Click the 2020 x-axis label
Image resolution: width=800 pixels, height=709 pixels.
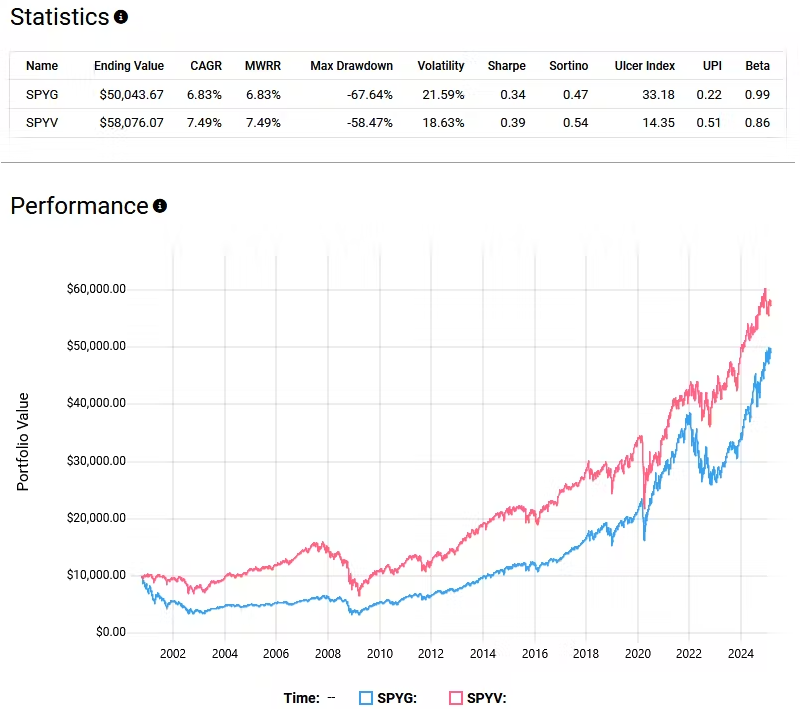pyautogui.click(x=638, y=654)
